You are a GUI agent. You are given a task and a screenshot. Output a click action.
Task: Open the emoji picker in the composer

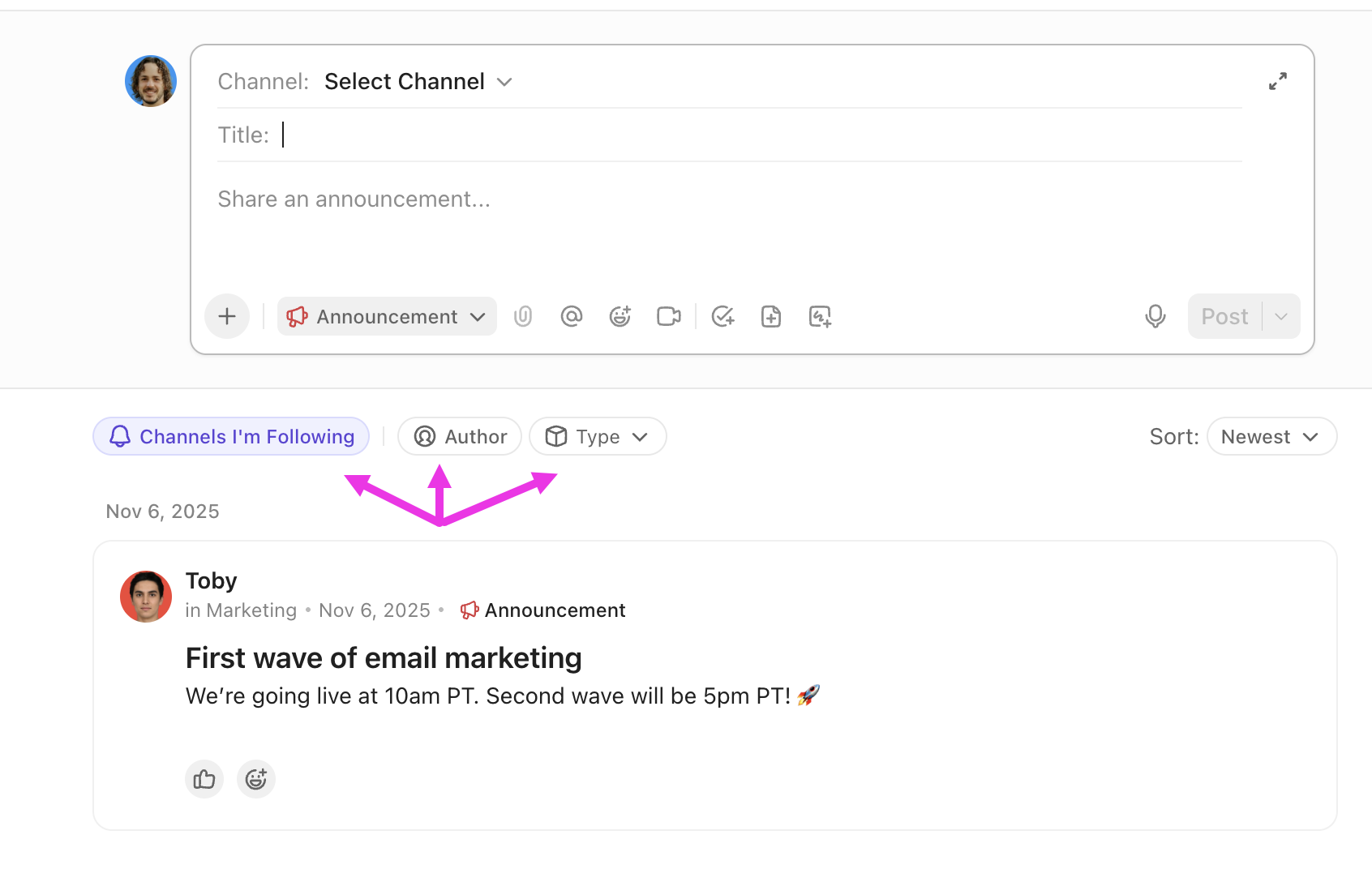click(620, 316)
